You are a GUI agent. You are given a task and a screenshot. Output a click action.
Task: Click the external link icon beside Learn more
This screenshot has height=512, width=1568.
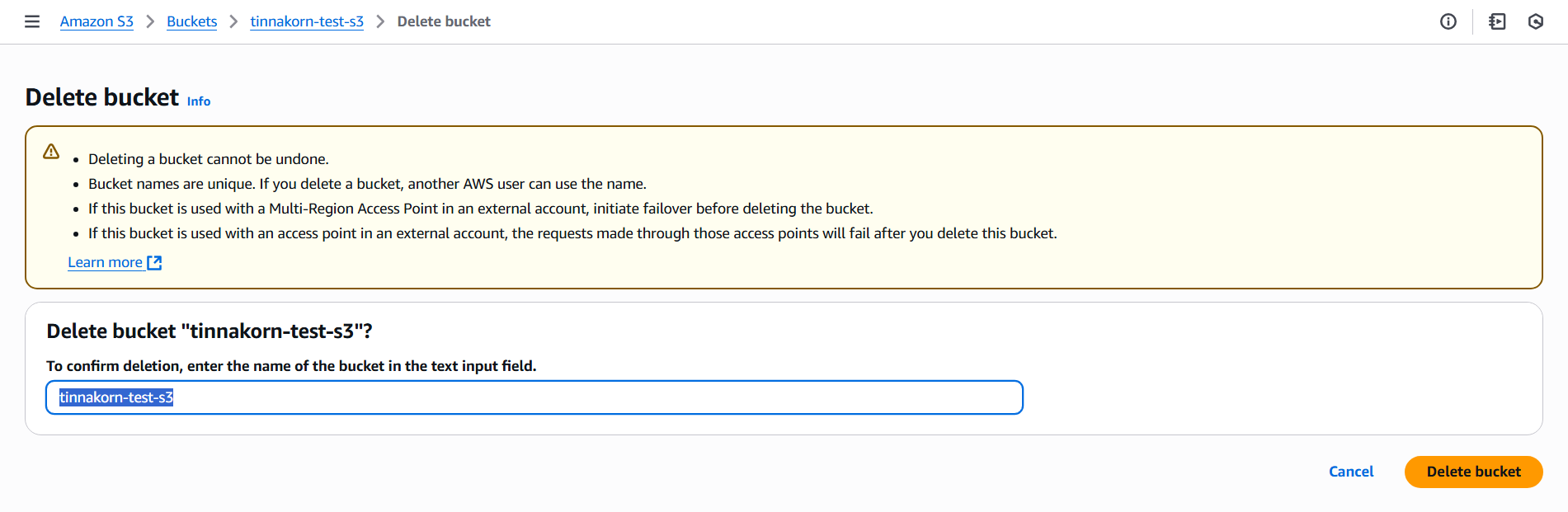pos(154,262)
